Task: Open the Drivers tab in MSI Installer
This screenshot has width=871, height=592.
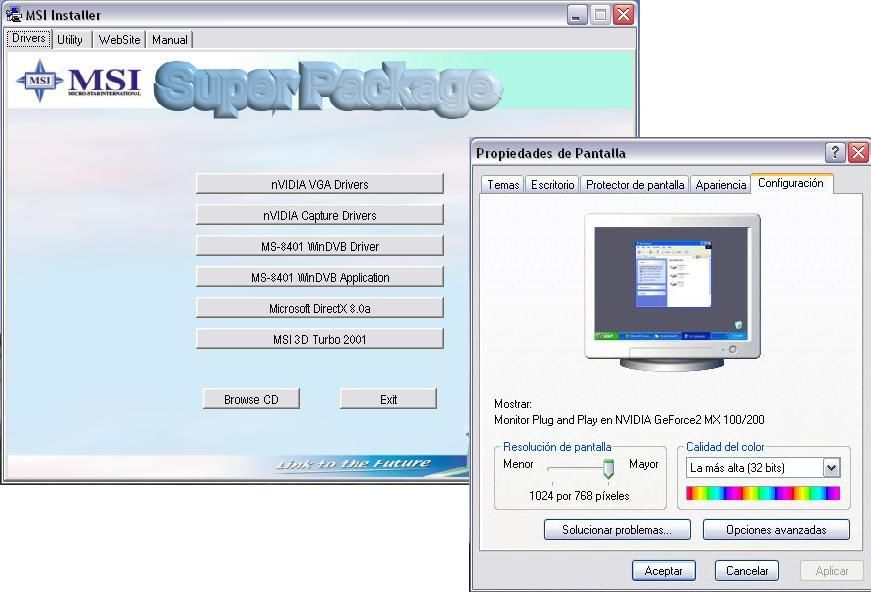Action: [29, 39]
